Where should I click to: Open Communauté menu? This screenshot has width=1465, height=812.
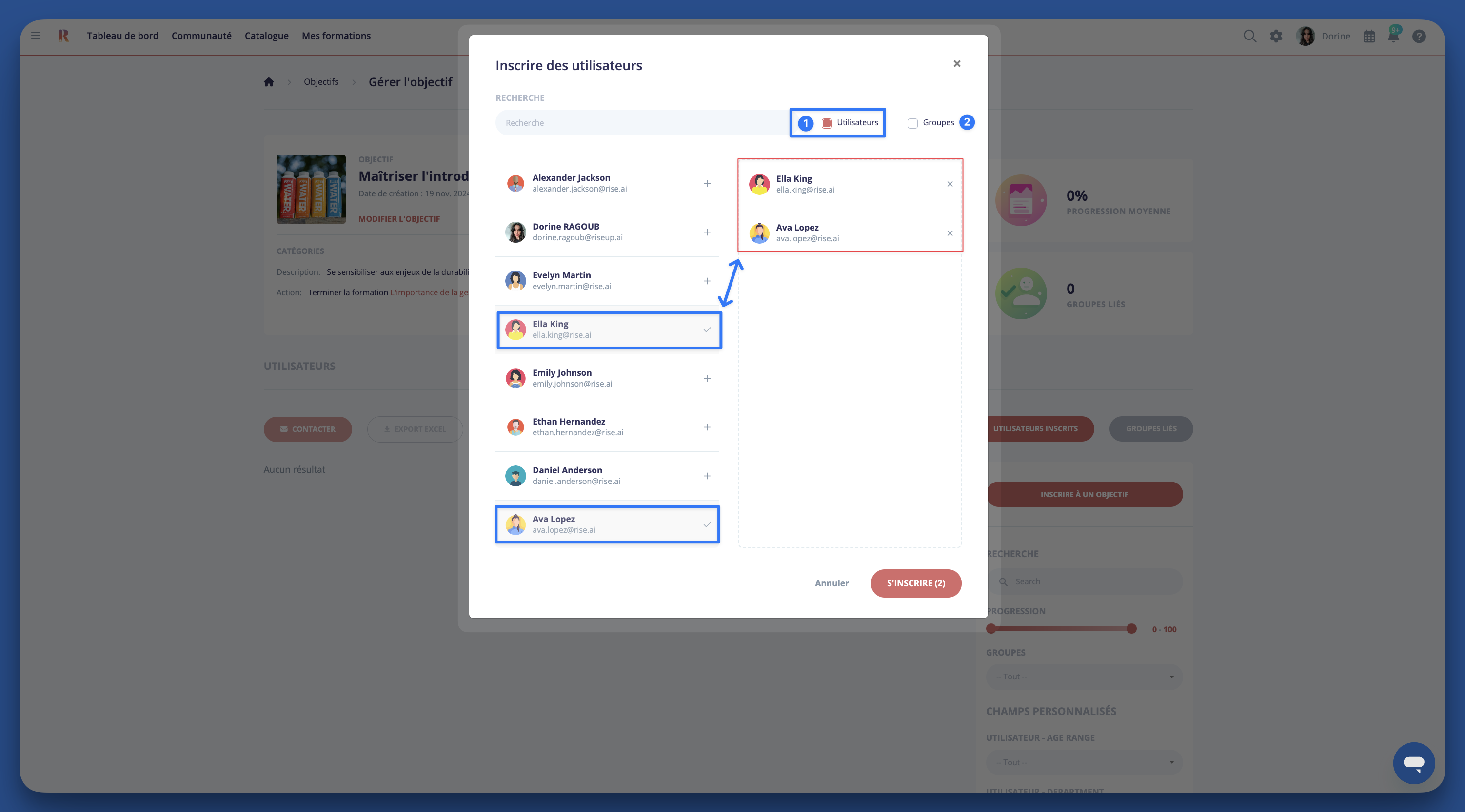pyautogui.click(x=201, y=36)
